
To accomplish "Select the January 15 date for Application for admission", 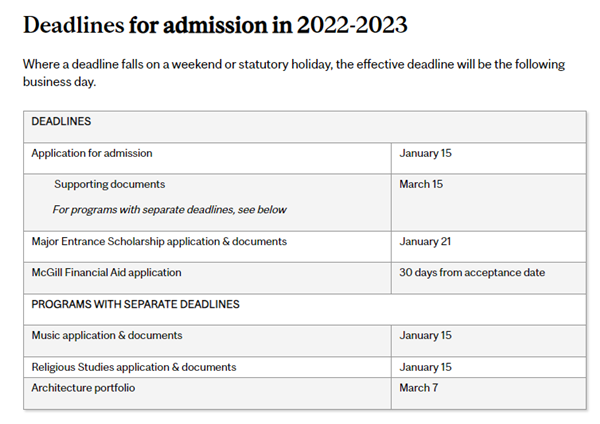I will pyautogui.click(x=425, y=153).
